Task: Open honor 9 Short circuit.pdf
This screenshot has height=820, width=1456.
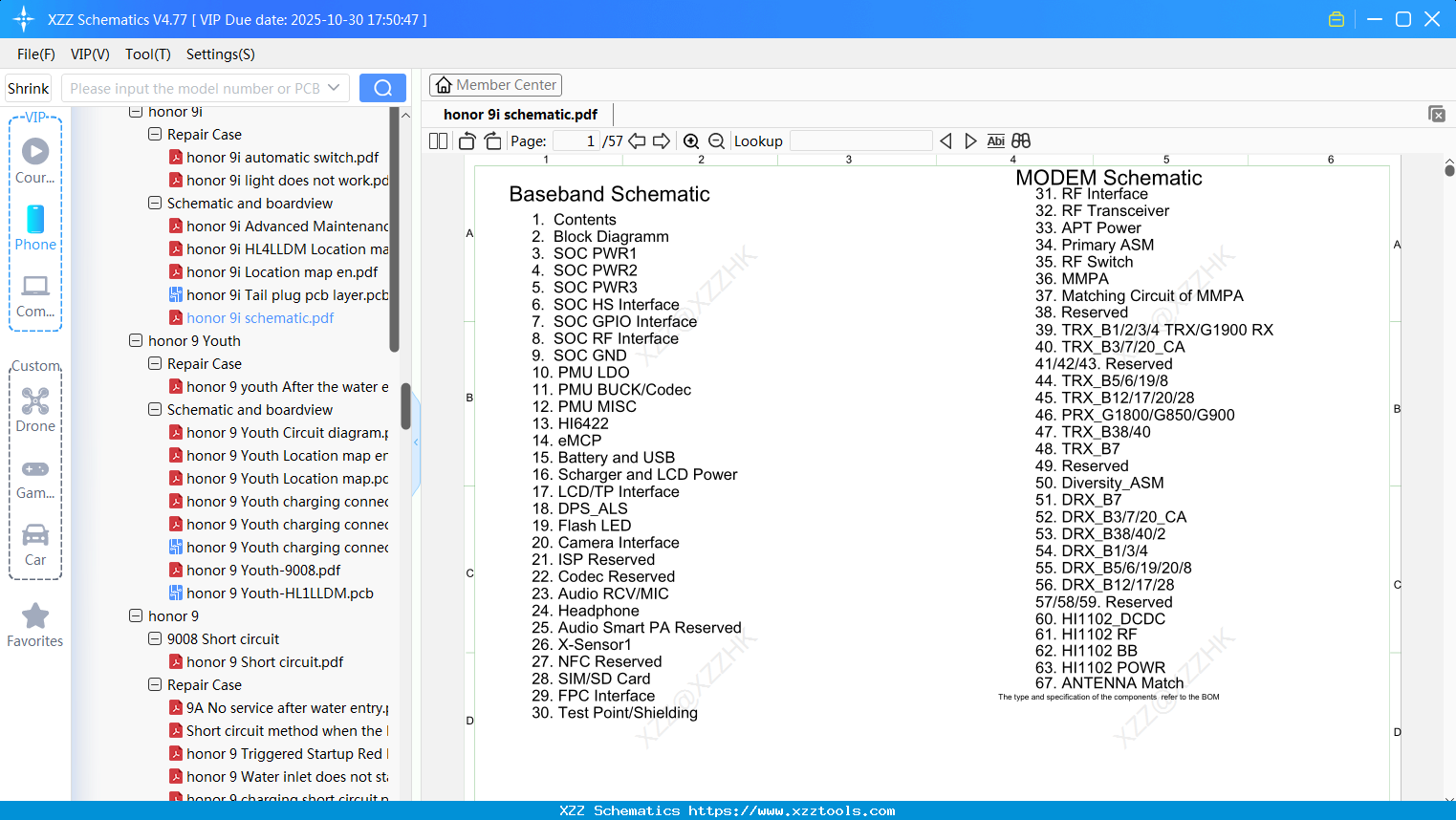Action: 256,662
